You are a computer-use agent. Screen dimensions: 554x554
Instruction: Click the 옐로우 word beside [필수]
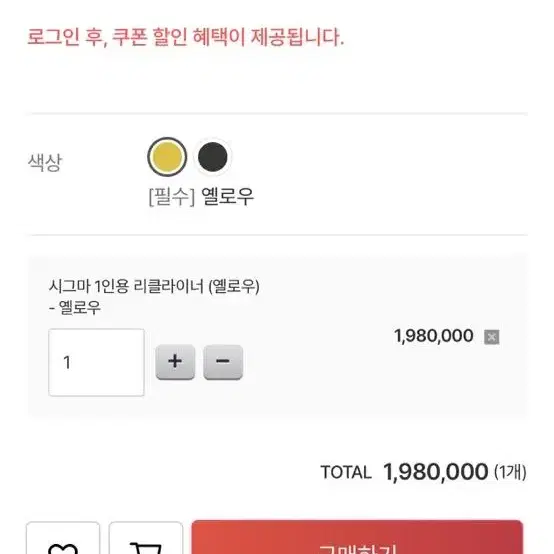[228, 196]
